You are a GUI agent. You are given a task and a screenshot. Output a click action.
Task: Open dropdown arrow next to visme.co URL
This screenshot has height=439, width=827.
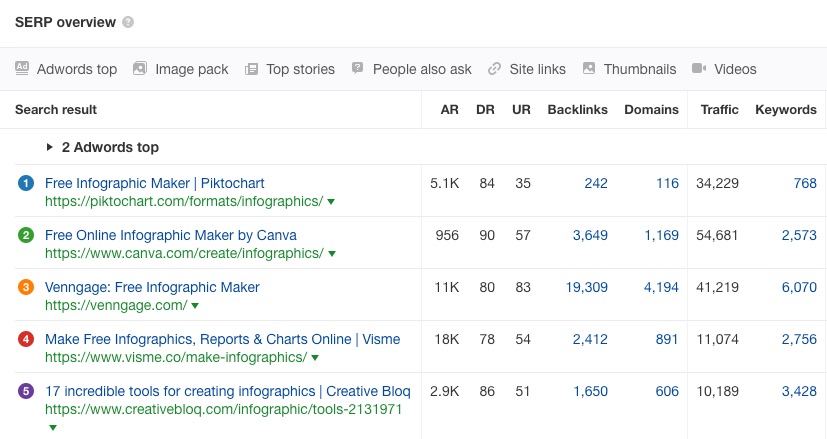[315, 358]
